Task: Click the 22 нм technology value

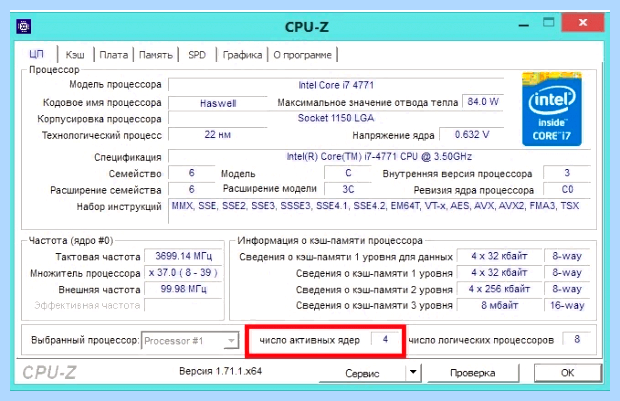Action: pyautogui.click(x=218, y=134)
